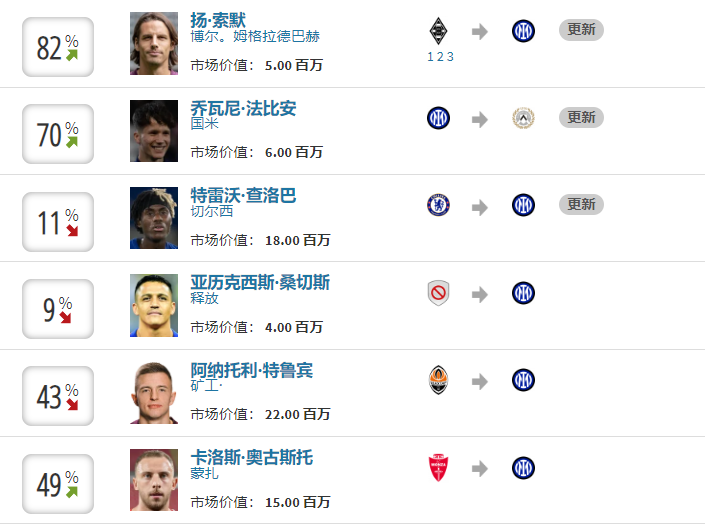Click the 82% probability box
705x524 pixels.
[x=58, y=47]
